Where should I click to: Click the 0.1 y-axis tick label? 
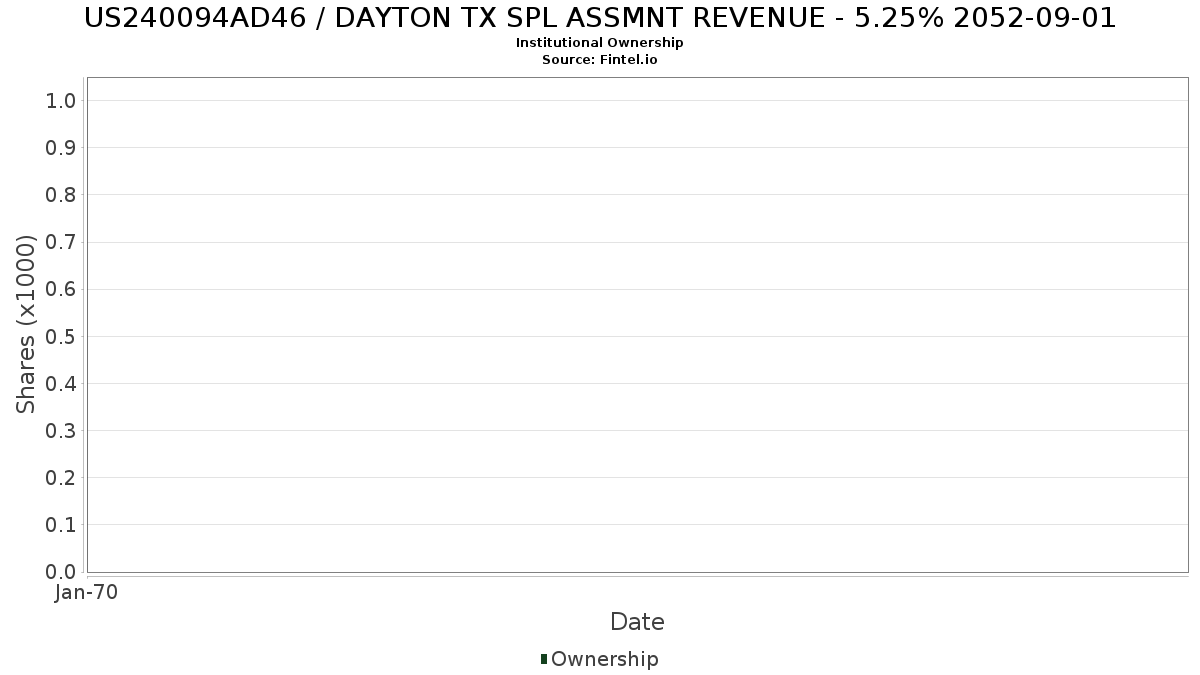[61, 525]
